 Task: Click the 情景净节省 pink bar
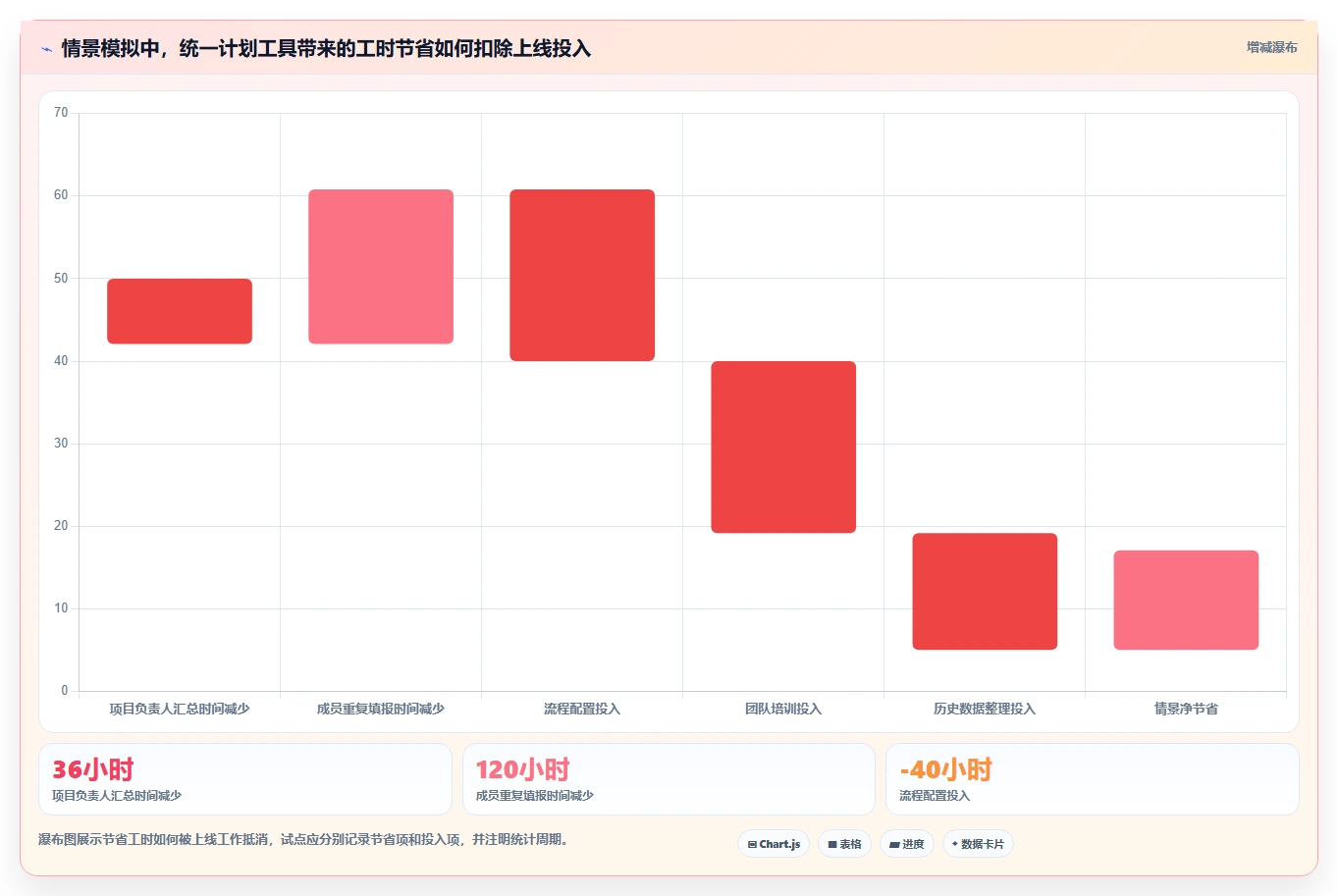[x=1186, y=600]
